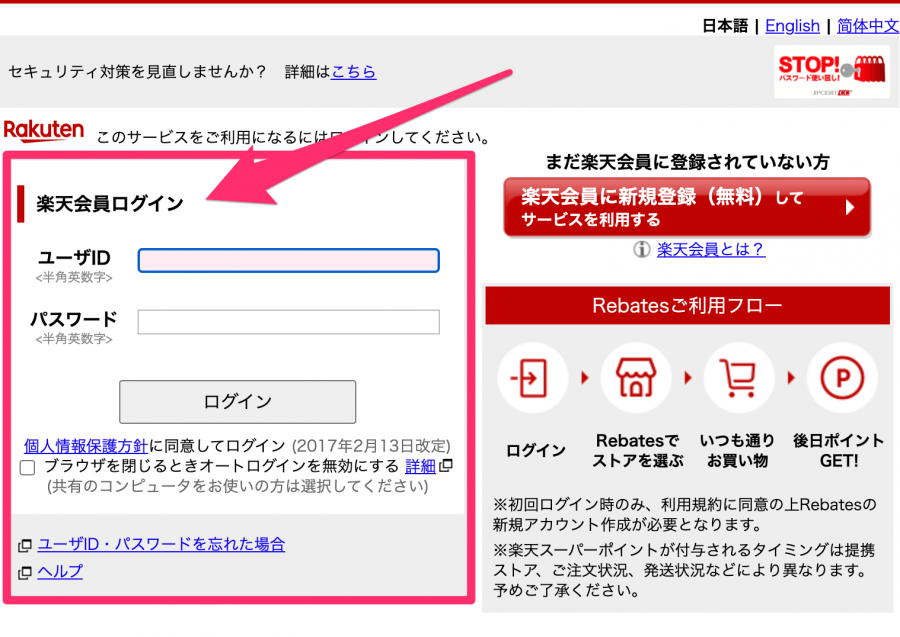900x637 pixels.
Task: Toggle the disable auto-login checkbox
Action: [28, 468]
